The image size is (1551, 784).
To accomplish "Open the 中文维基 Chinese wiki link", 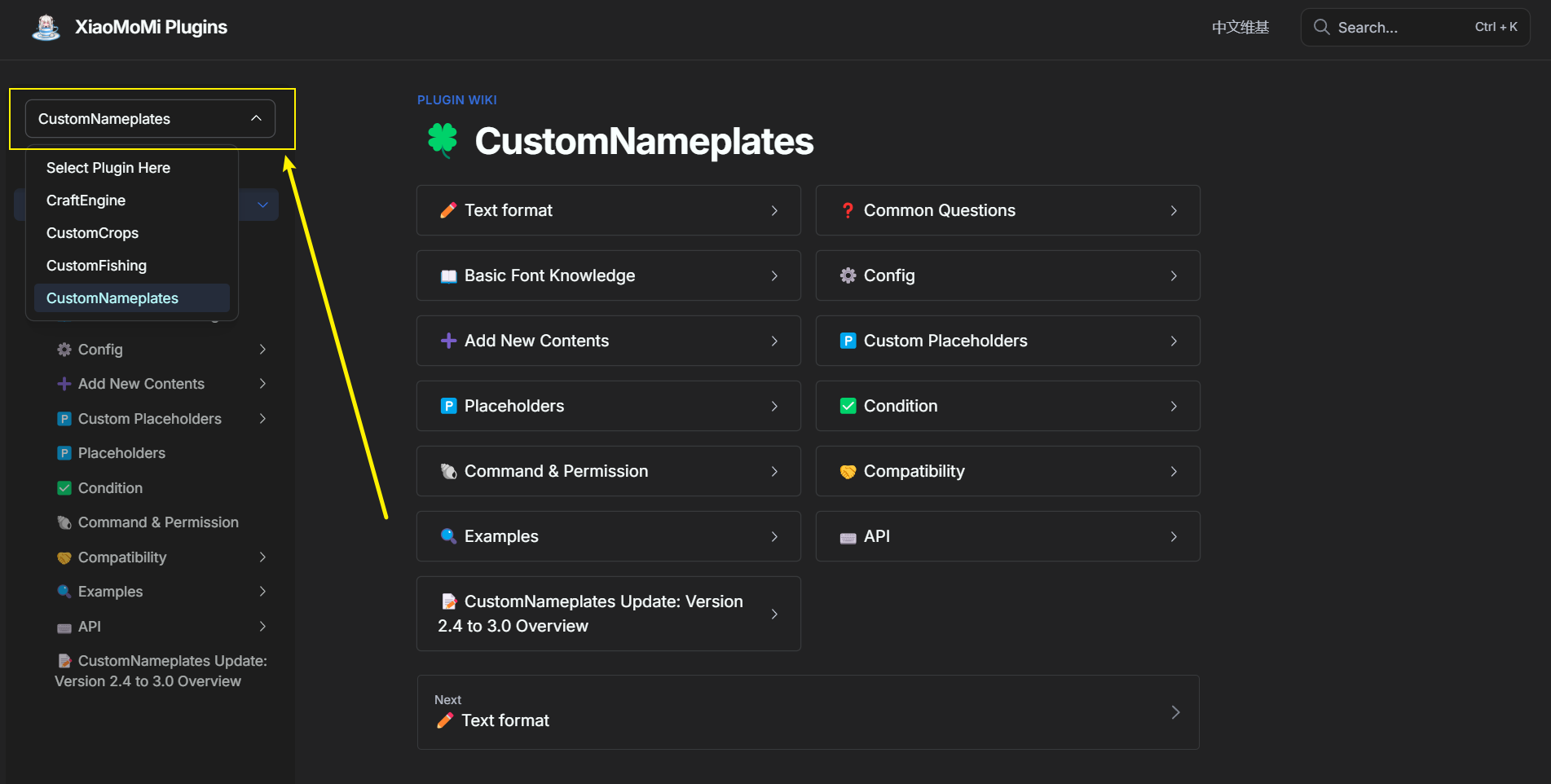I will pos(1240,28).
